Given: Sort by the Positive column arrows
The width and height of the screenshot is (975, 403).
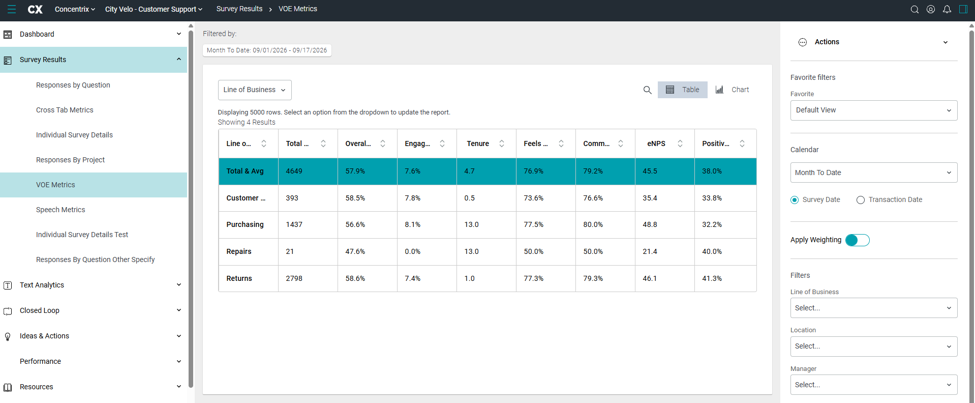Looking at the screenshot, I should click(742, 144).
